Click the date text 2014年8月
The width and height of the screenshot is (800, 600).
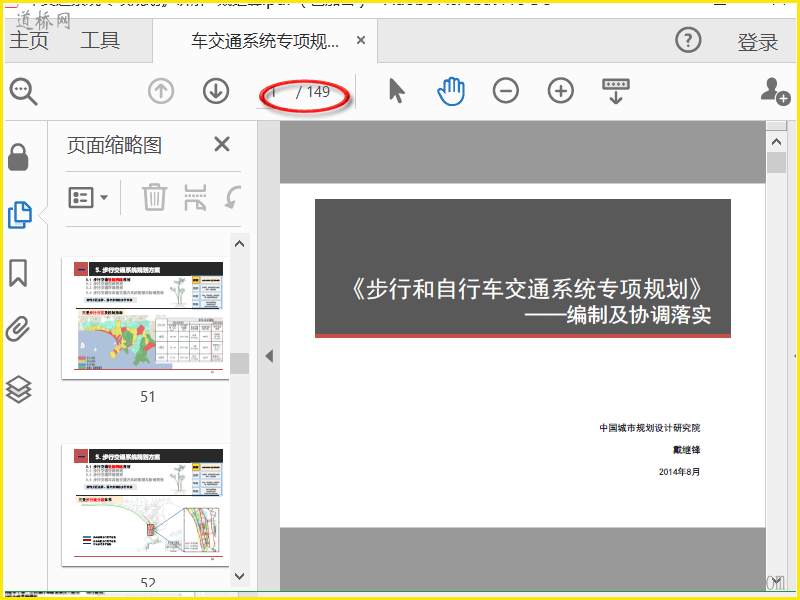[x=679, y=472]
